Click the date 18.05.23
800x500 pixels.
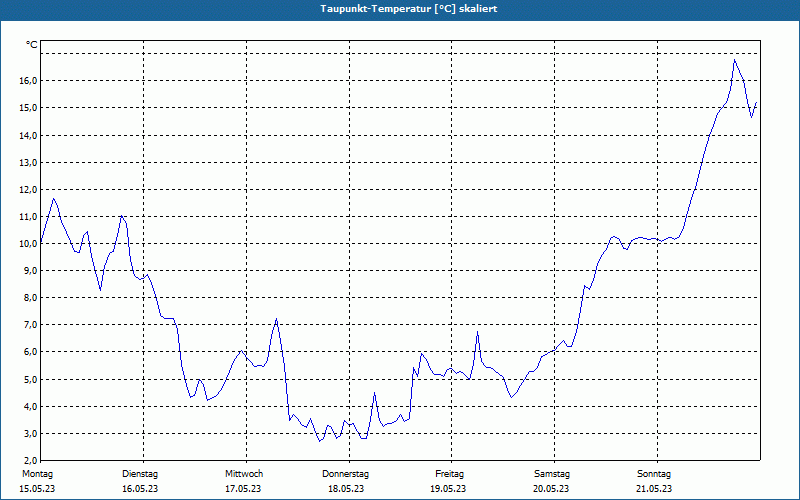[346, 489]
